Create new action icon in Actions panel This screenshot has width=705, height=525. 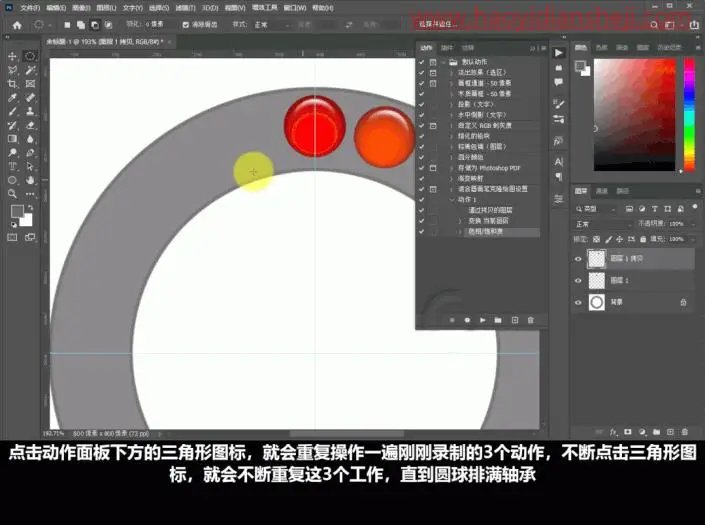pyautogui.click(x=515, y=320)
